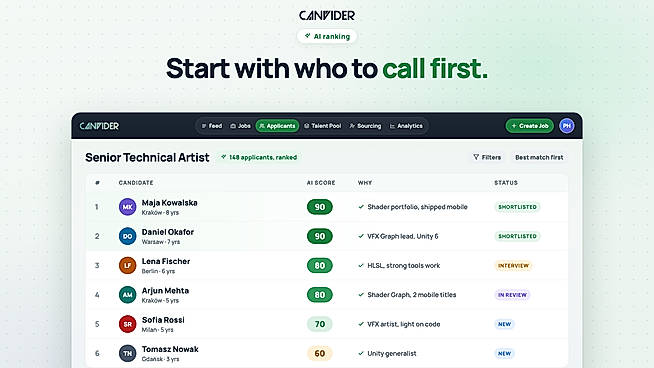This screenshot has width=654, height=368.
Task: Click 'Kraków · 8 yrs' under Maja Kowalska
Action: click(160, 212)
